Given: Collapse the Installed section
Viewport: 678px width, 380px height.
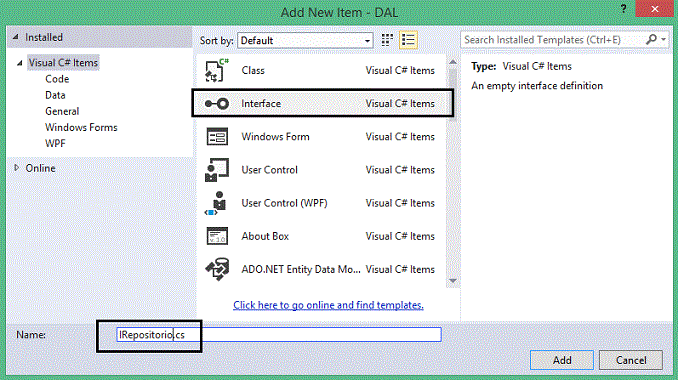Looking at the screenshot, I should point(16,37).
